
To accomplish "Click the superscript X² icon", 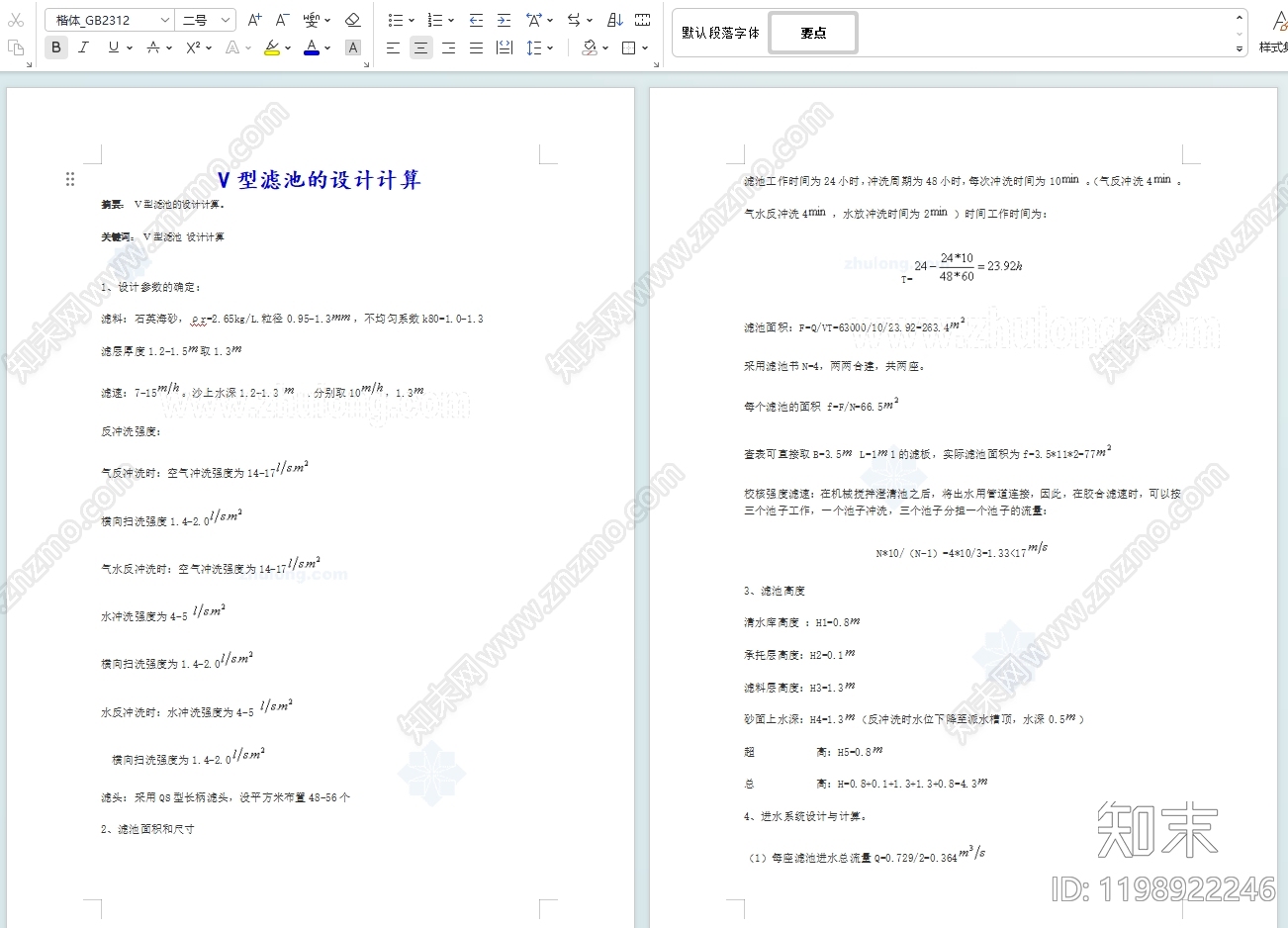I will click(194, 47).
